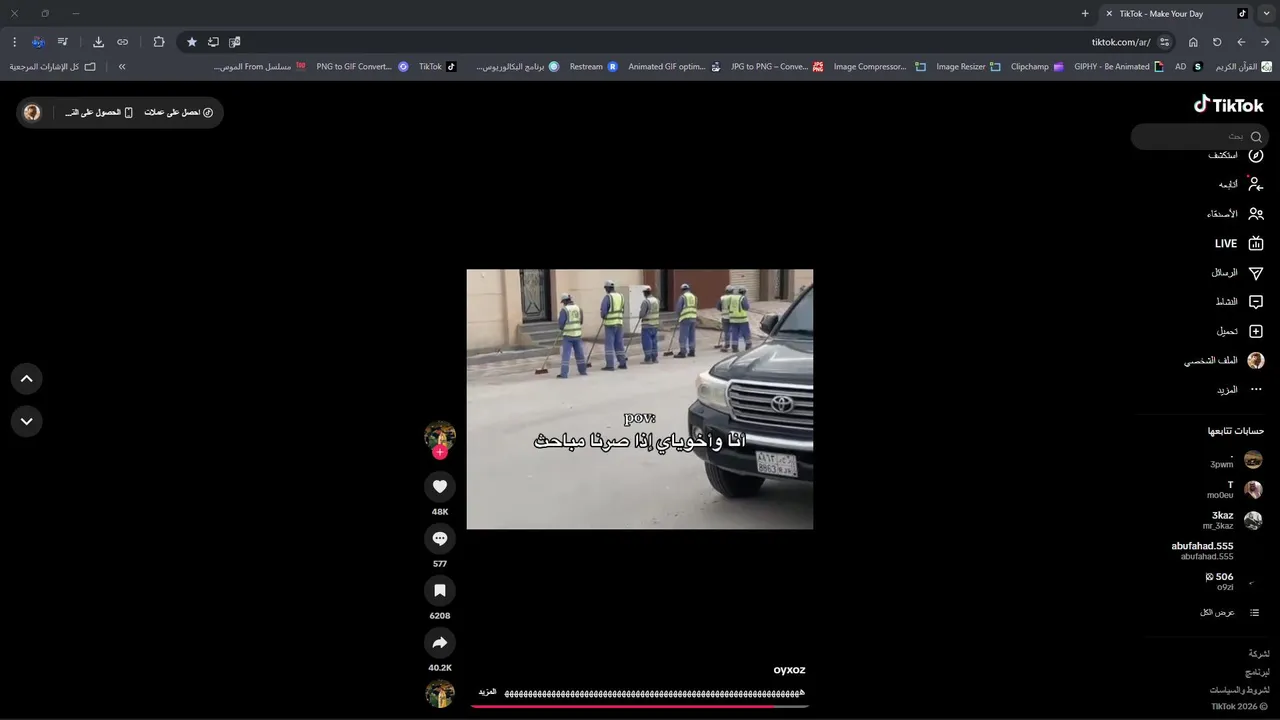Like the video with heart icon
This screenshot has height=720, width=1280.
tap(440, 486)
